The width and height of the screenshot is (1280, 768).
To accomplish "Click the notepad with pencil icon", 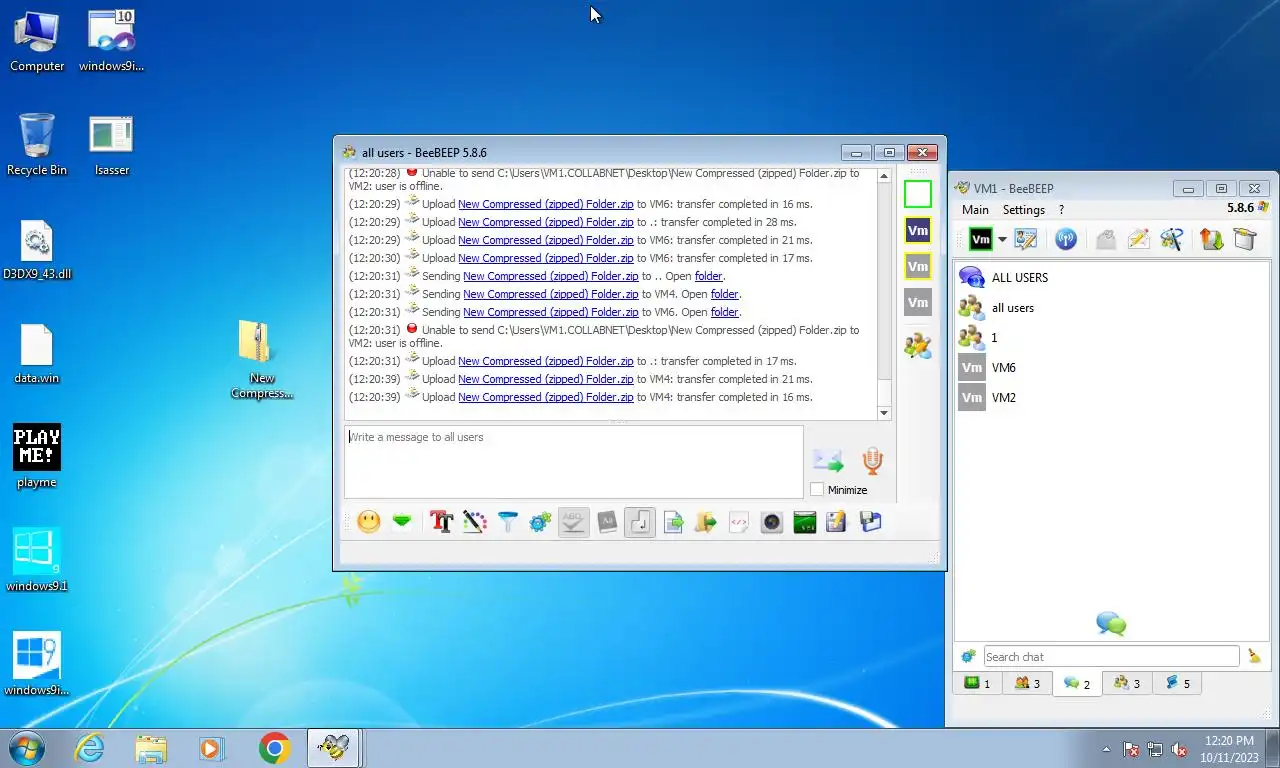I will point(837,522).
